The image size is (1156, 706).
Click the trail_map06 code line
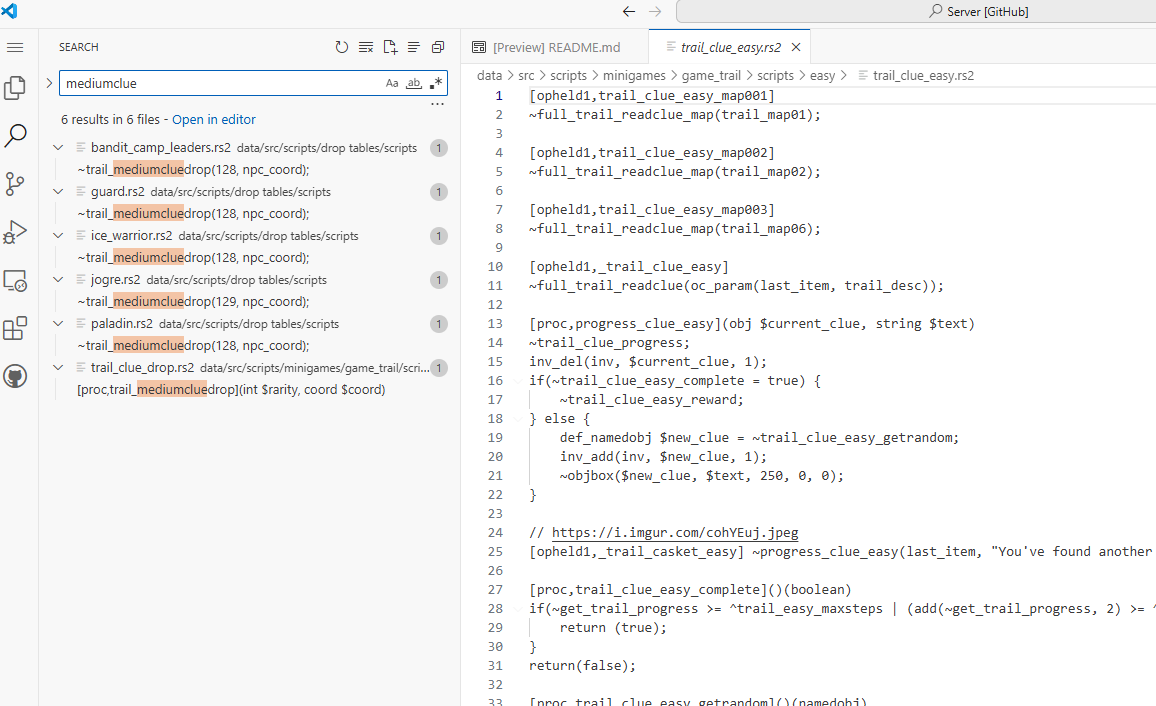click(x=675, y=228)
